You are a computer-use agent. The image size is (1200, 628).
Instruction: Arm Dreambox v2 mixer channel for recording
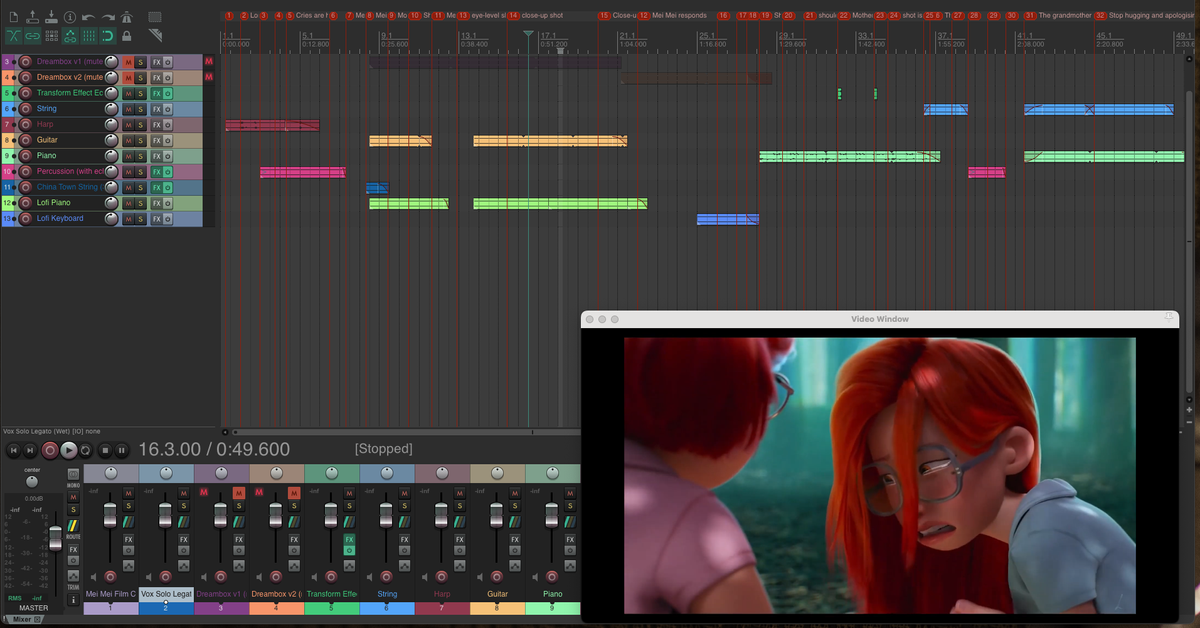coord(276,577)
